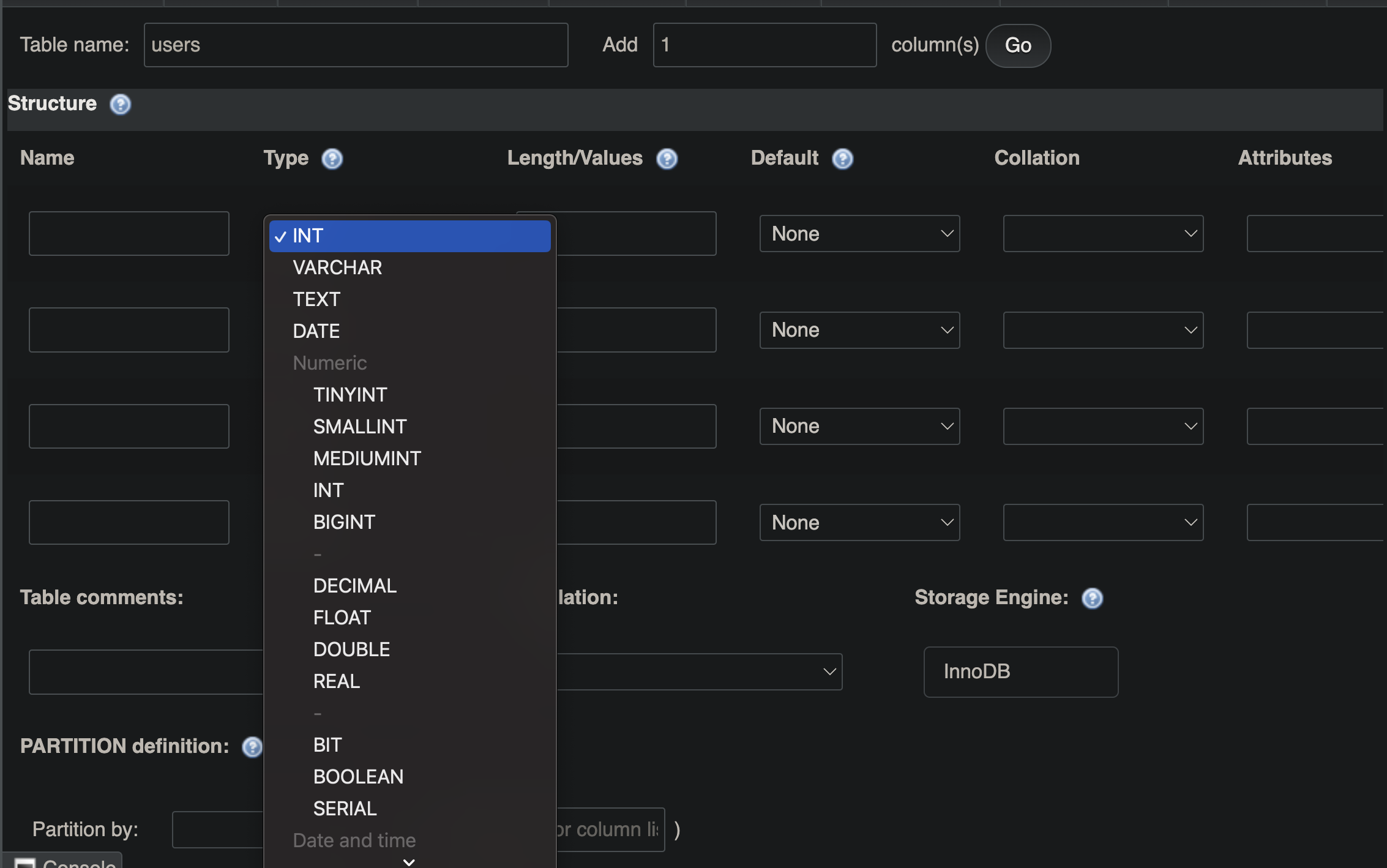Click the third row column Name field
Image resolution: width=1387 pixels, height=868 pixels.
tap(129, 426)
